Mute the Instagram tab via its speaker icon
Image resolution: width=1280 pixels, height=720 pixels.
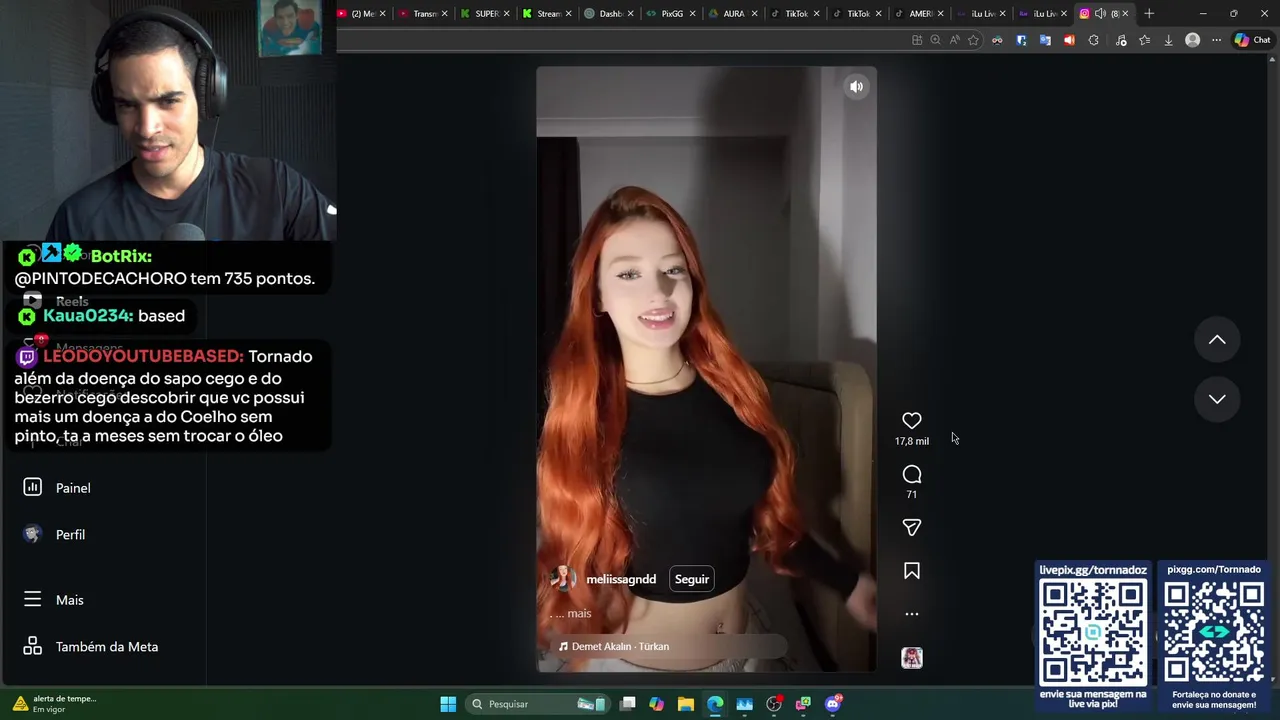click(x=1100, y=13)
